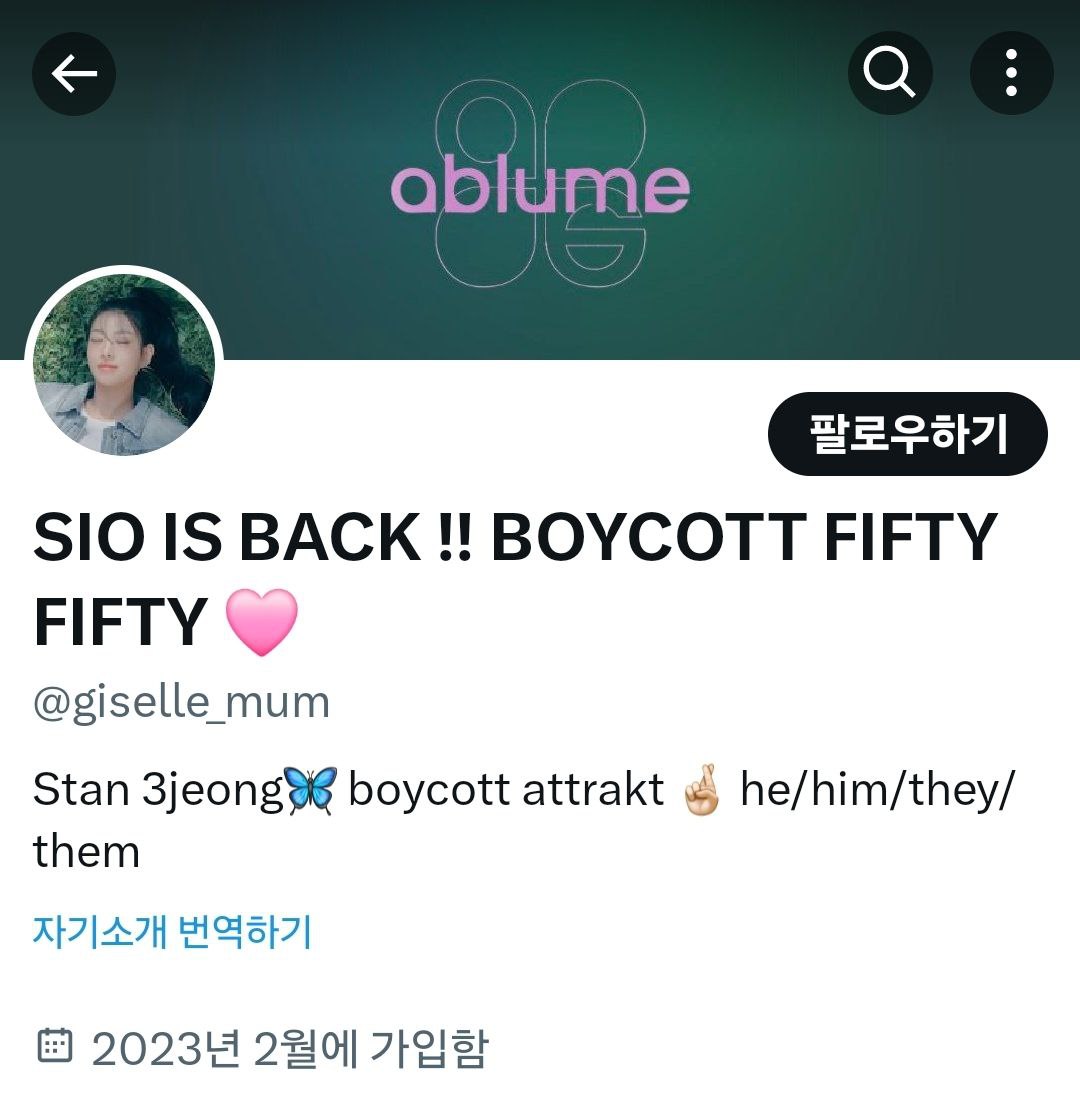
Task: Click the he/him/they pronouns text
Action: [877, 790]
